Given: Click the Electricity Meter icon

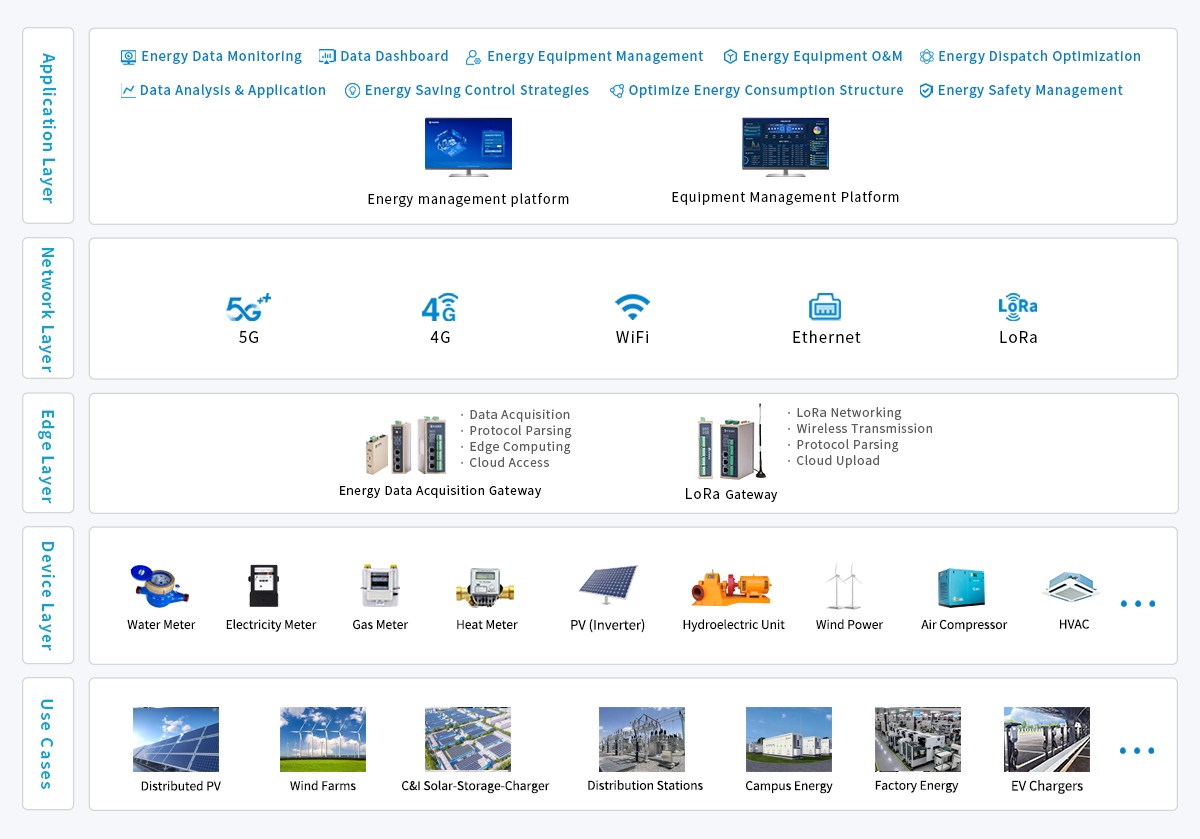Looking at the screenshot, I should point(264,586).
